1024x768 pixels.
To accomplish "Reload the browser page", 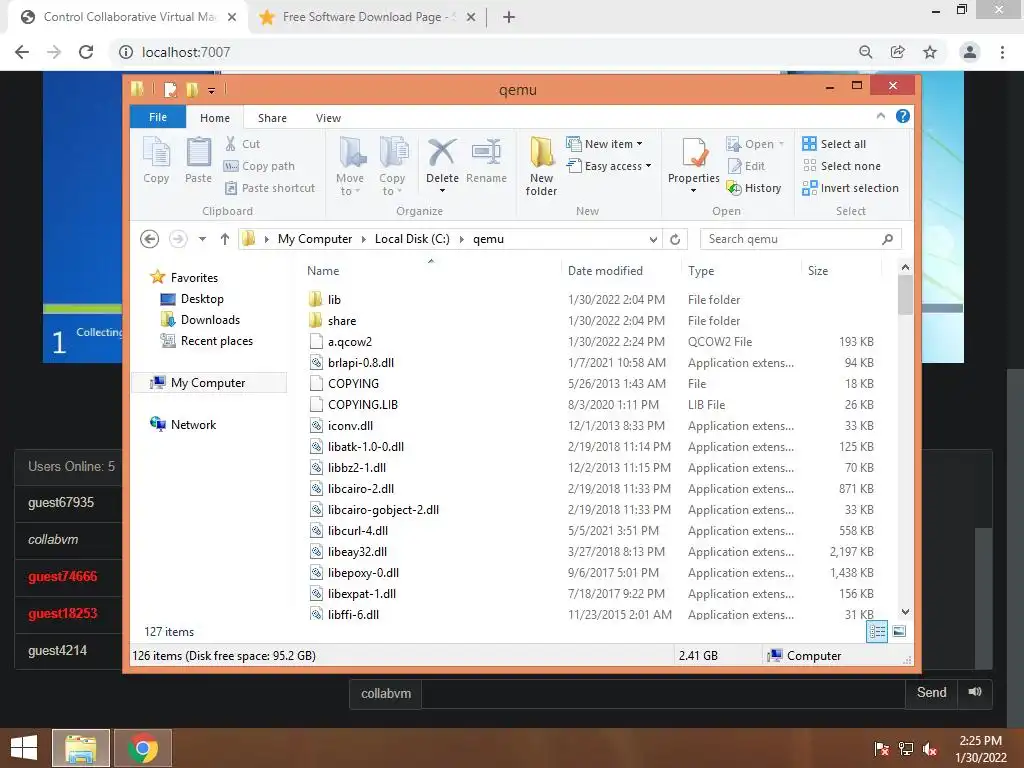I will (x=86, y=52).
